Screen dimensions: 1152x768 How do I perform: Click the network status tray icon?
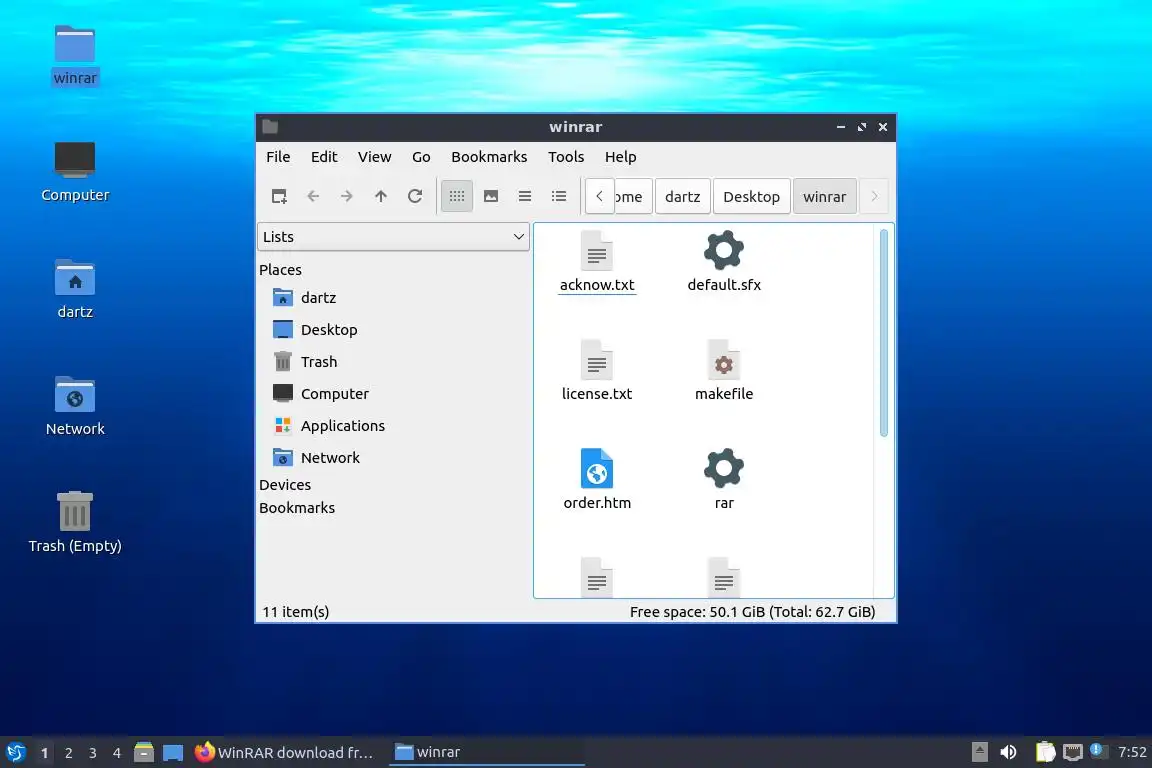pos(1073,752)
